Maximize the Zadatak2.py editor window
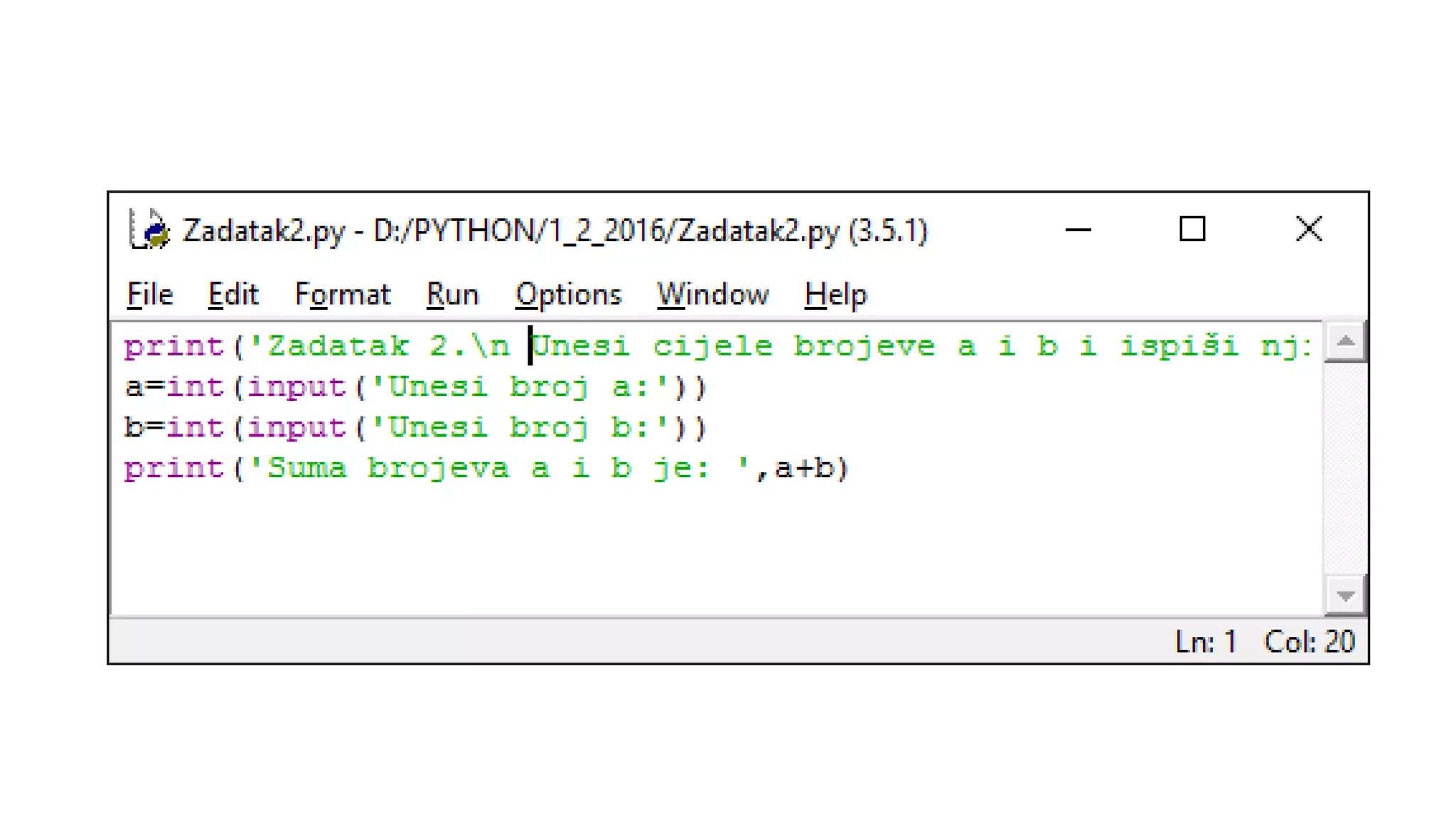1456x819 pixels. tap(1192, 230)
